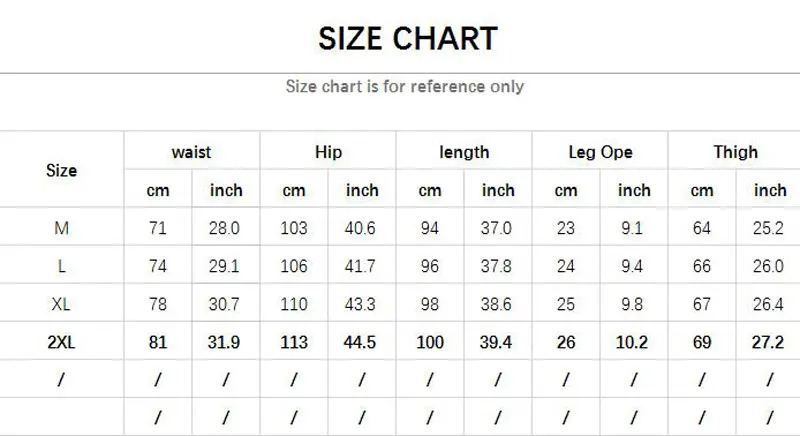Click the Hip column header
The width and height of the screenshot is (800, 436).
[328, 152]
